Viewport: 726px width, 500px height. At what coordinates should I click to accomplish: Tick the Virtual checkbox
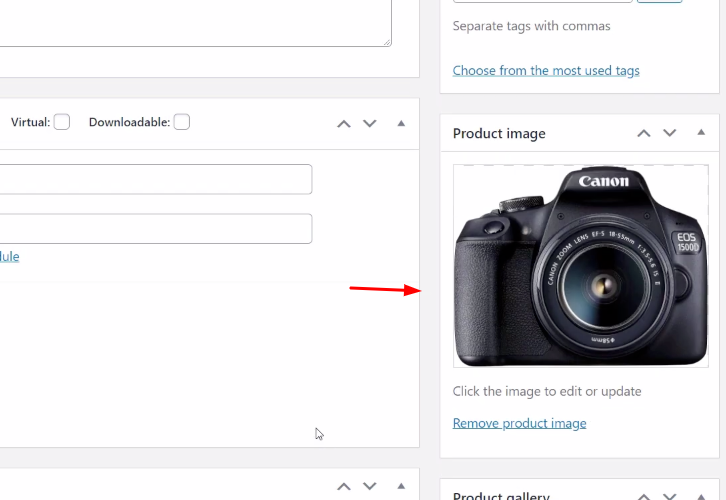point(62,122)
